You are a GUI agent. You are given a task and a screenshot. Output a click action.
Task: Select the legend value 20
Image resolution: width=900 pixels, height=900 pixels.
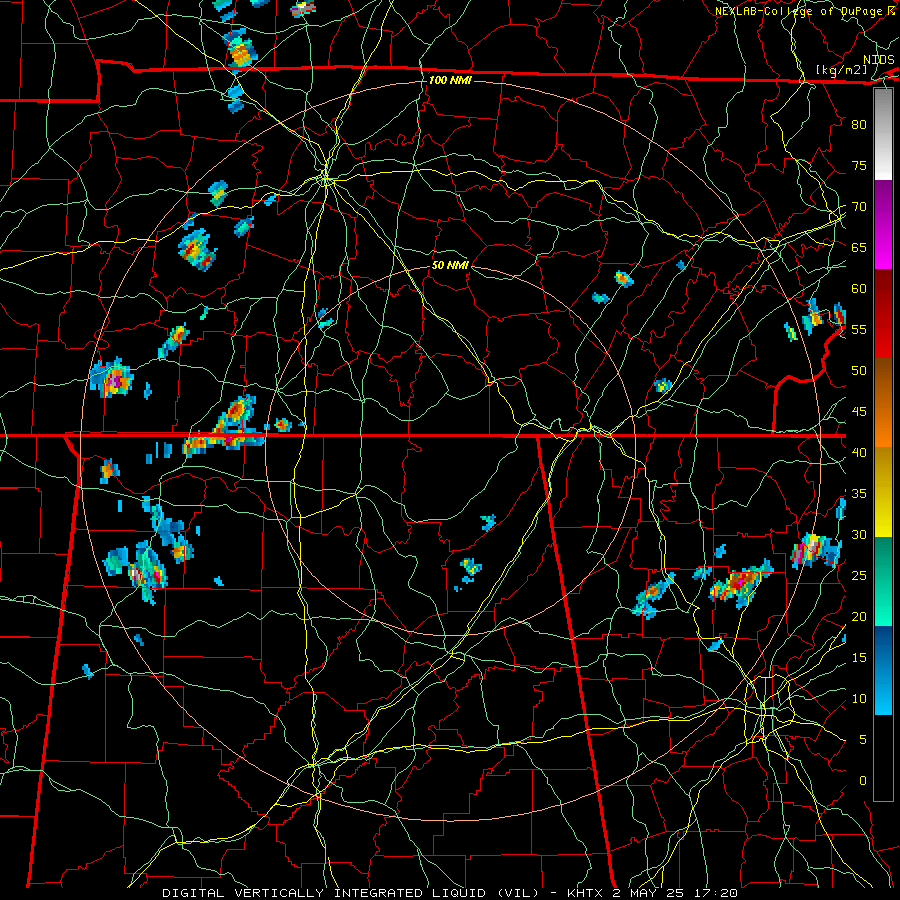(859, 617)
